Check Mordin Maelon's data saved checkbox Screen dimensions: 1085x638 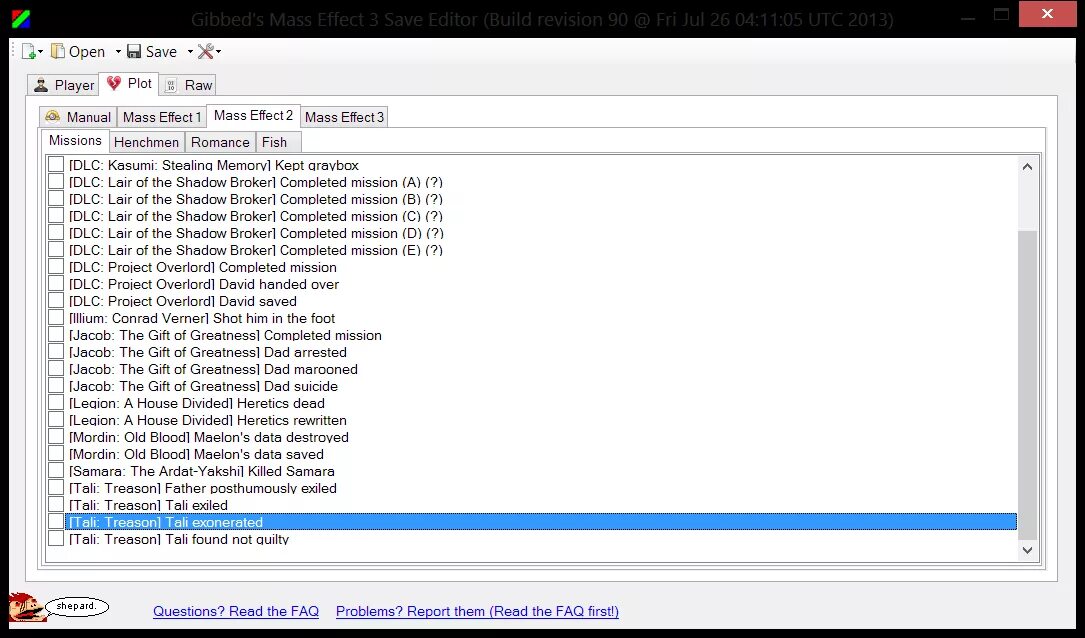(x=56, y=454)
